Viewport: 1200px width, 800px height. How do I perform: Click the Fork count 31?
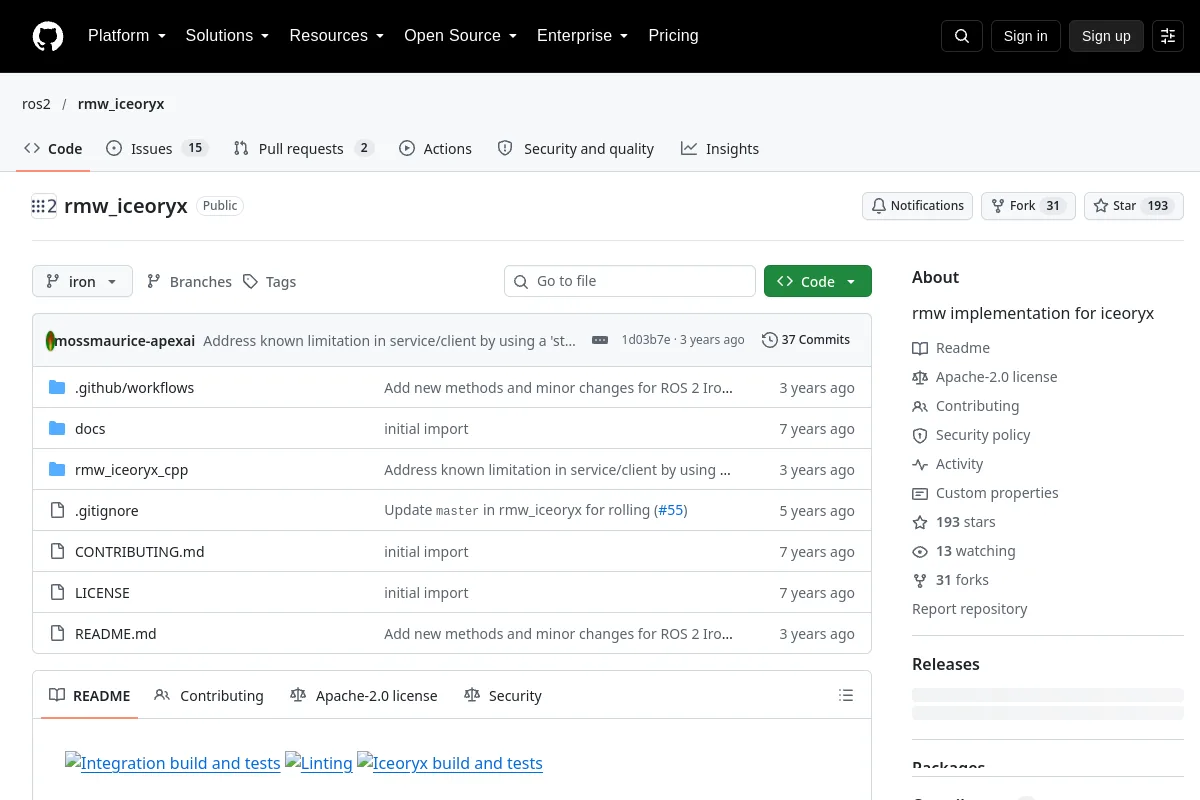pyautogui.click(x=1052, y=206)
